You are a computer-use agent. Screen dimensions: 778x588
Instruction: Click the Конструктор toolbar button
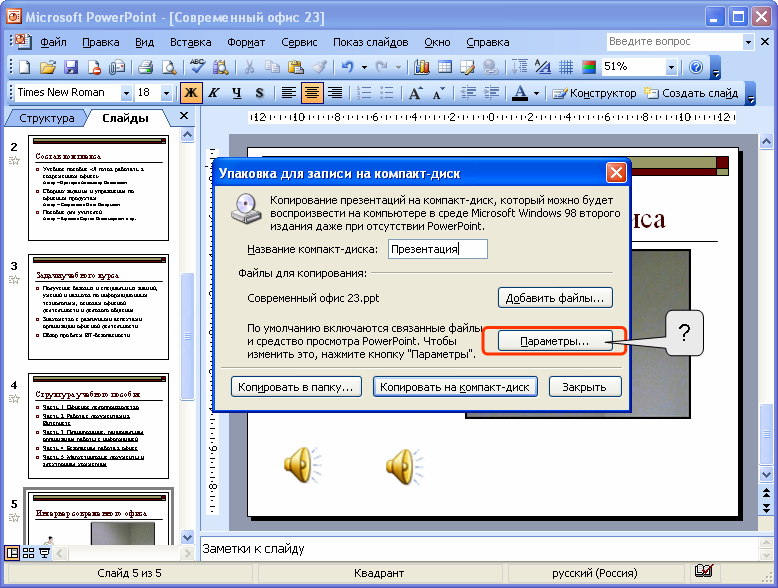[594, 93]
